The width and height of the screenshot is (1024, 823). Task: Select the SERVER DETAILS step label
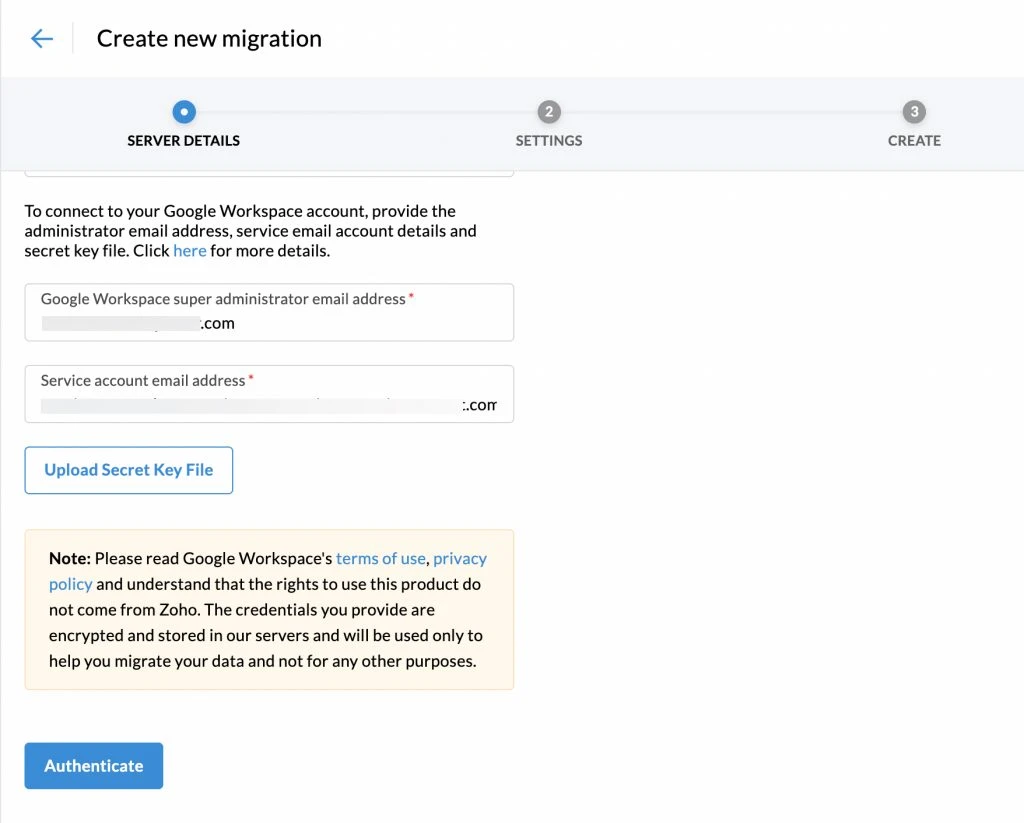point(184,141)
